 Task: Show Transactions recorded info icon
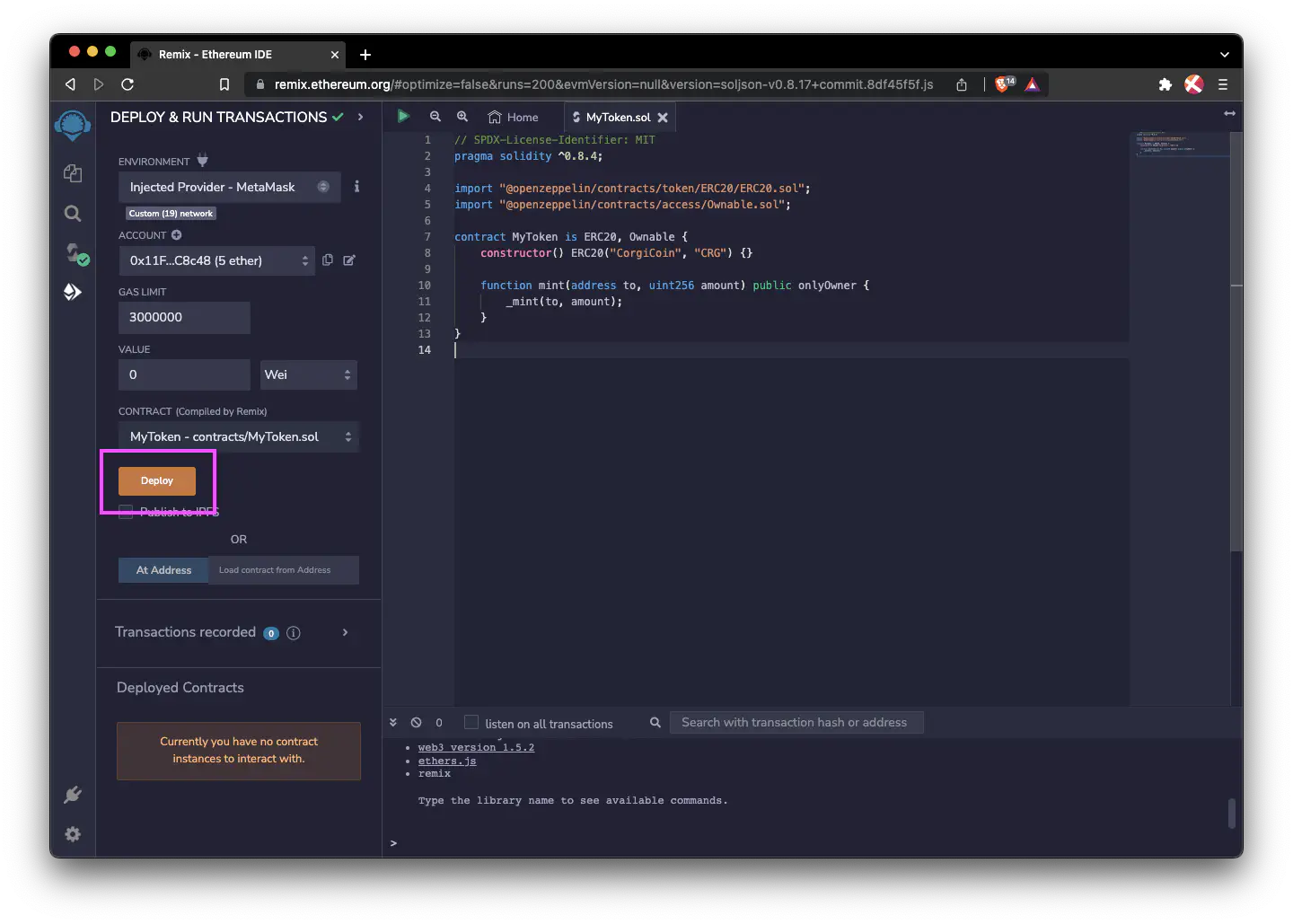pos(293,633)
